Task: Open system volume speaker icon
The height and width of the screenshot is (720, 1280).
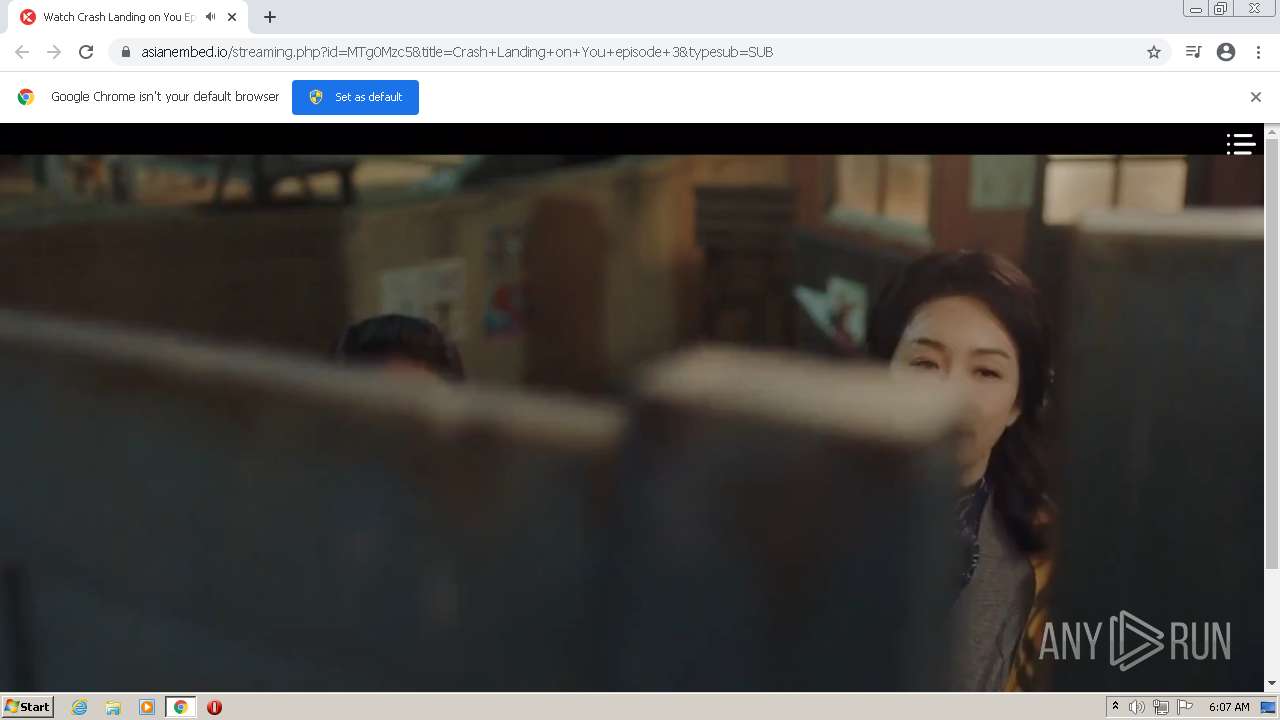Action: click(1137, 707)
